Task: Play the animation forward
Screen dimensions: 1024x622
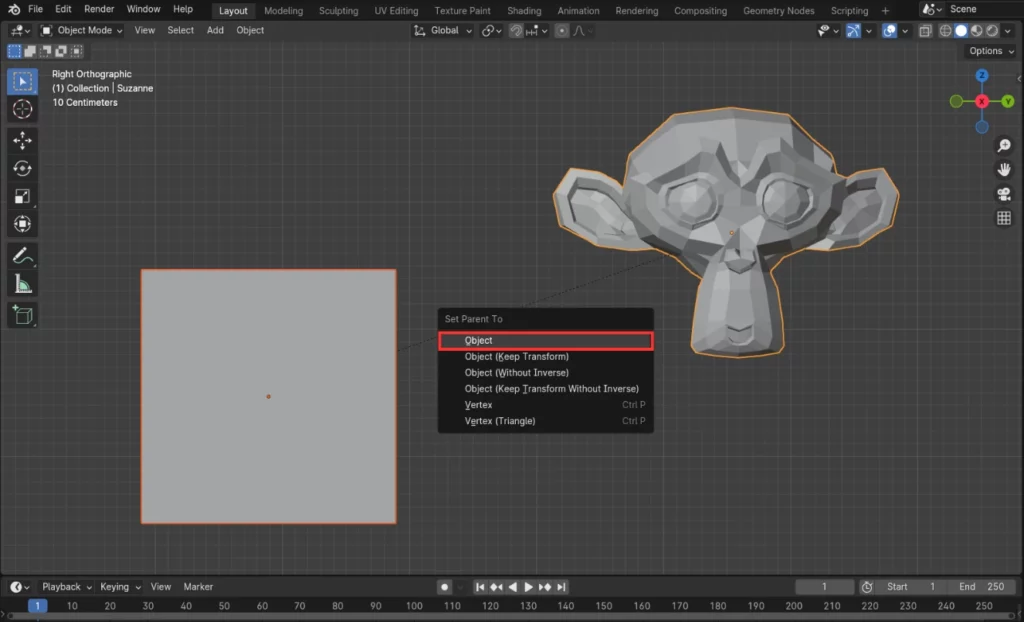Action: [x=528, y=587]
